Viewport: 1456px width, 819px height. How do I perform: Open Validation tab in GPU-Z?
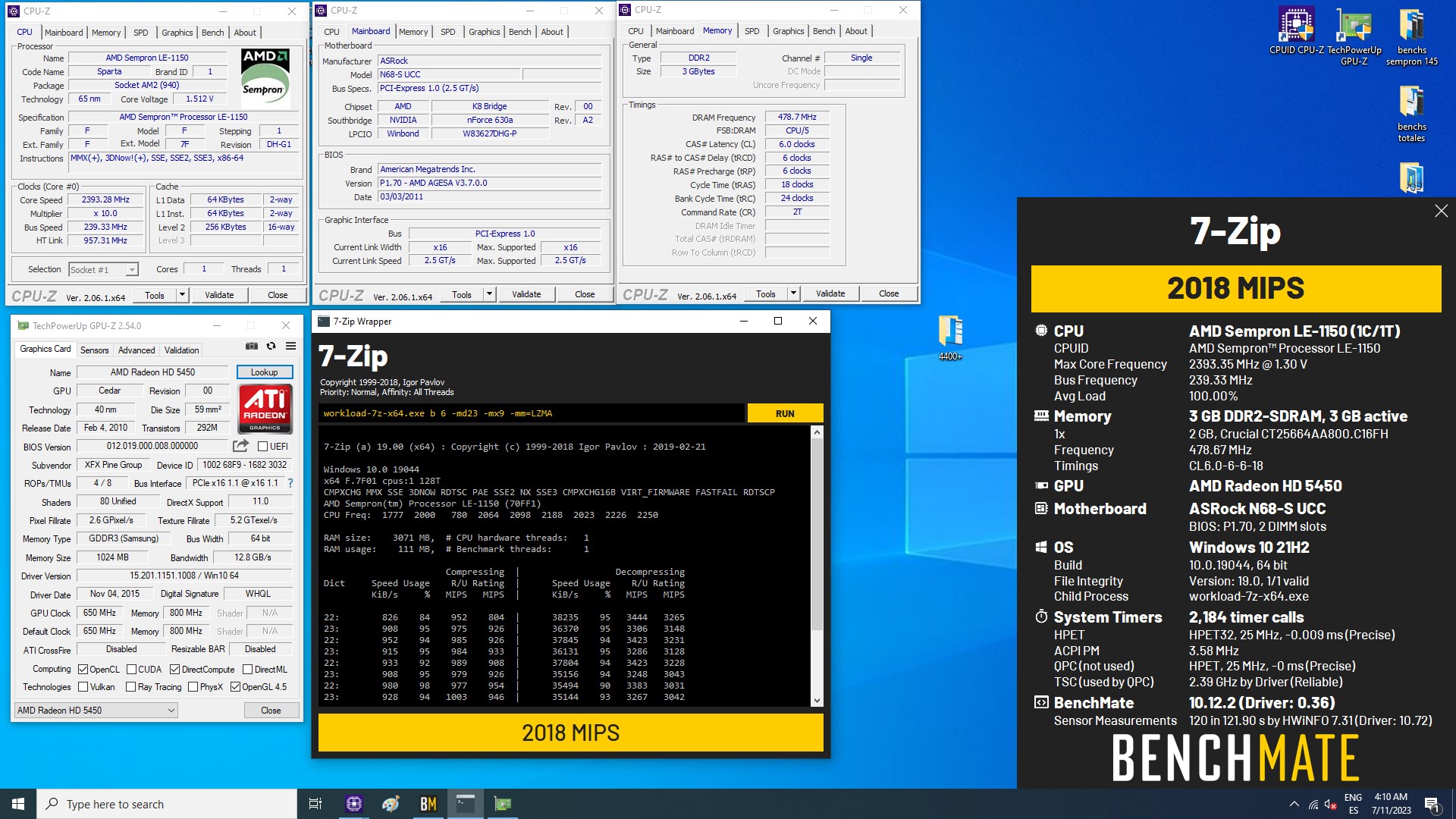click(x=182, y=350)
